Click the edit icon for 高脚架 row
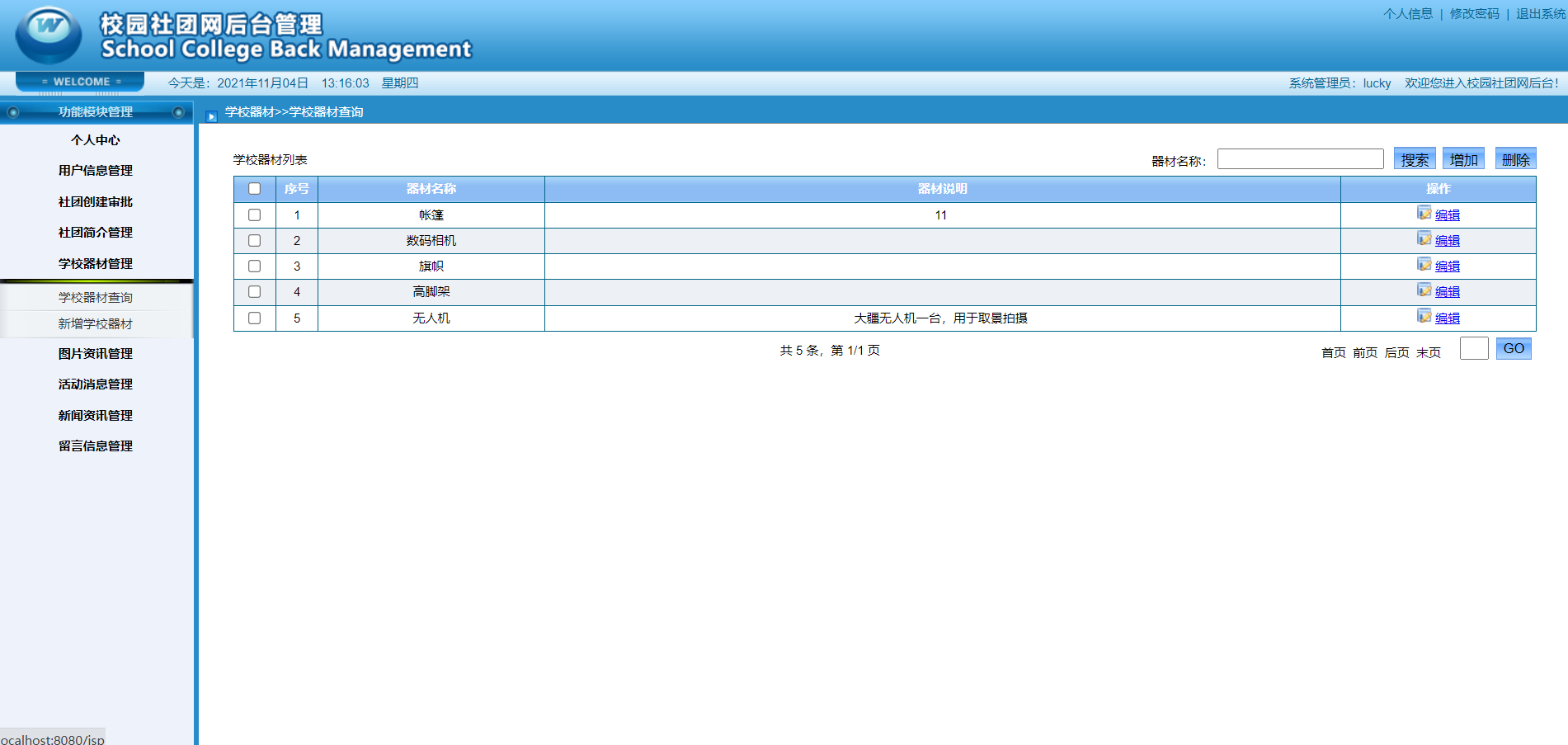The image size is (1568, 745). (x=1424, y=290)
